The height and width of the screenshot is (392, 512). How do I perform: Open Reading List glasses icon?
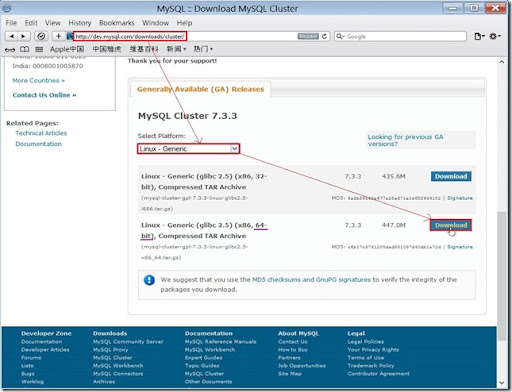[x=10, y=50]
